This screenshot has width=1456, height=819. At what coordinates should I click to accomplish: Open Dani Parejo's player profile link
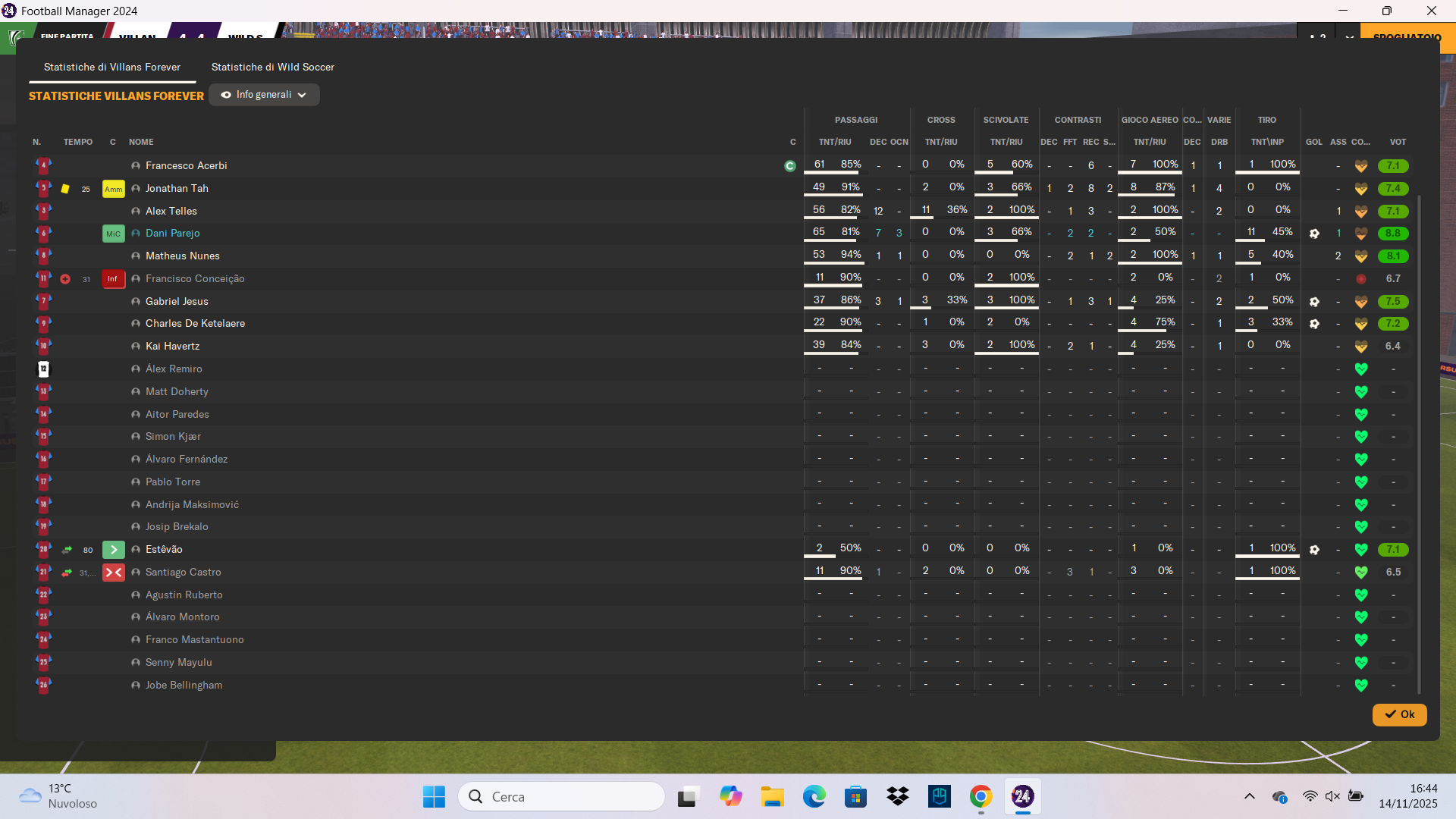coord(173,234)
